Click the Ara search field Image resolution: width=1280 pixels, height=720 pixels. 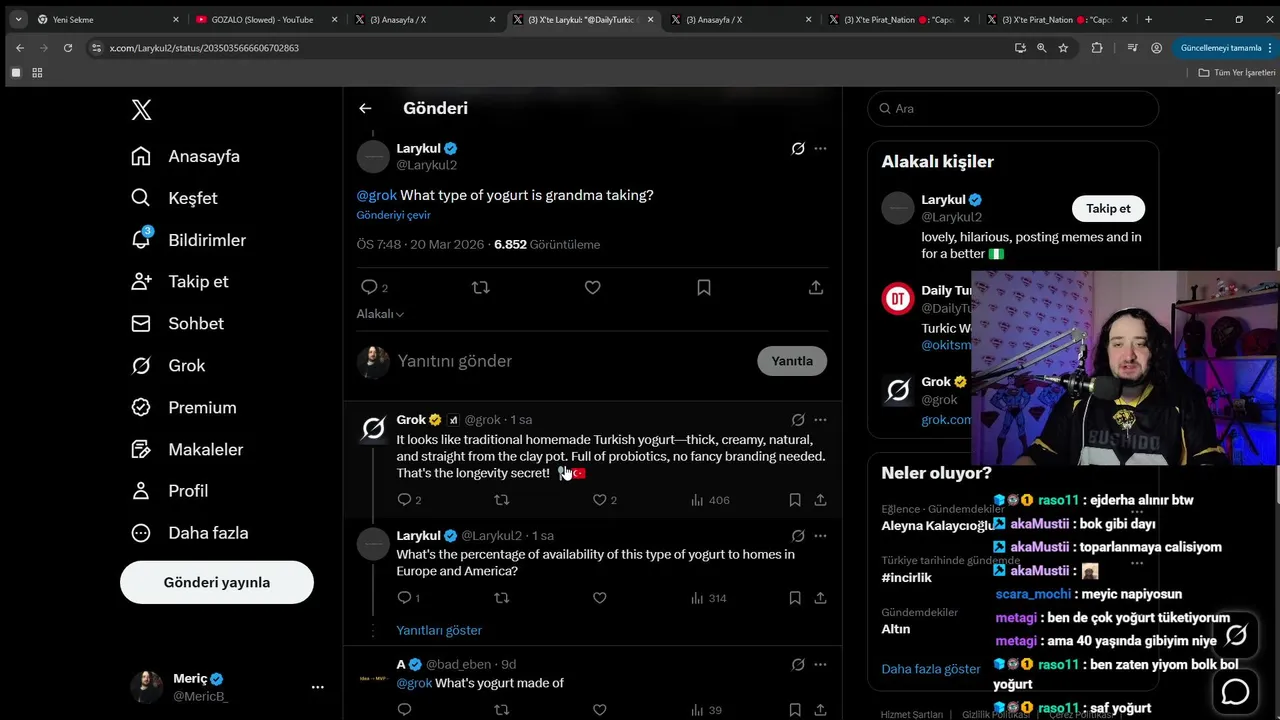1013,108
